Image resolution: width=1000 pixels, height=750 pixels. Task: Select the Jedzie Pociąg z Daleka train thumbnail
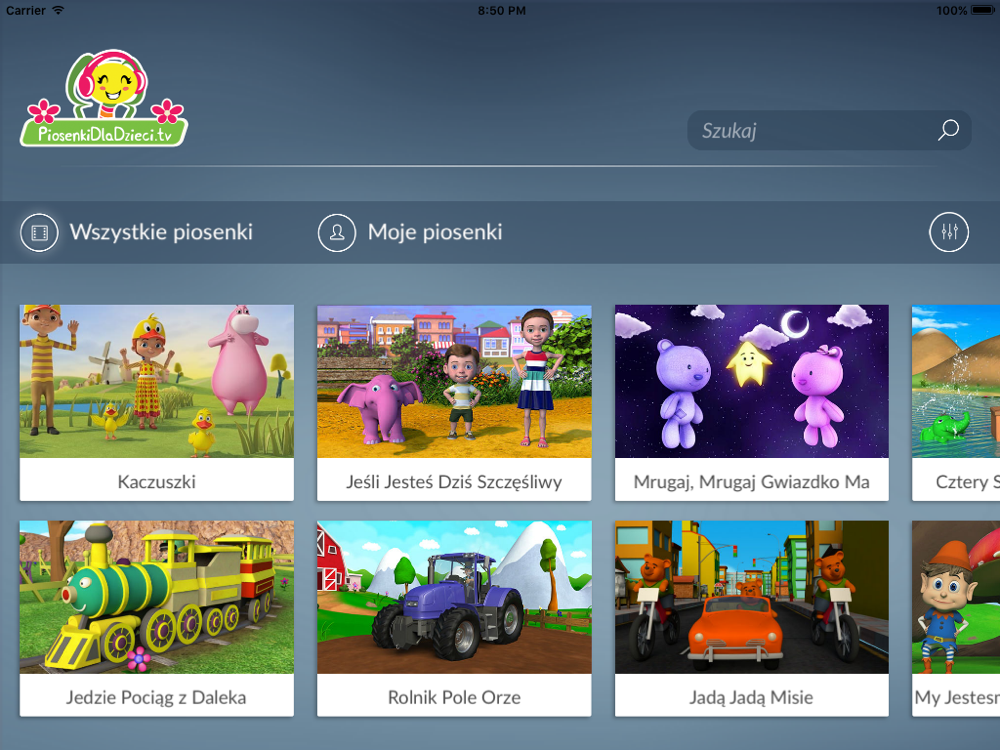click(x=157, y=597)
